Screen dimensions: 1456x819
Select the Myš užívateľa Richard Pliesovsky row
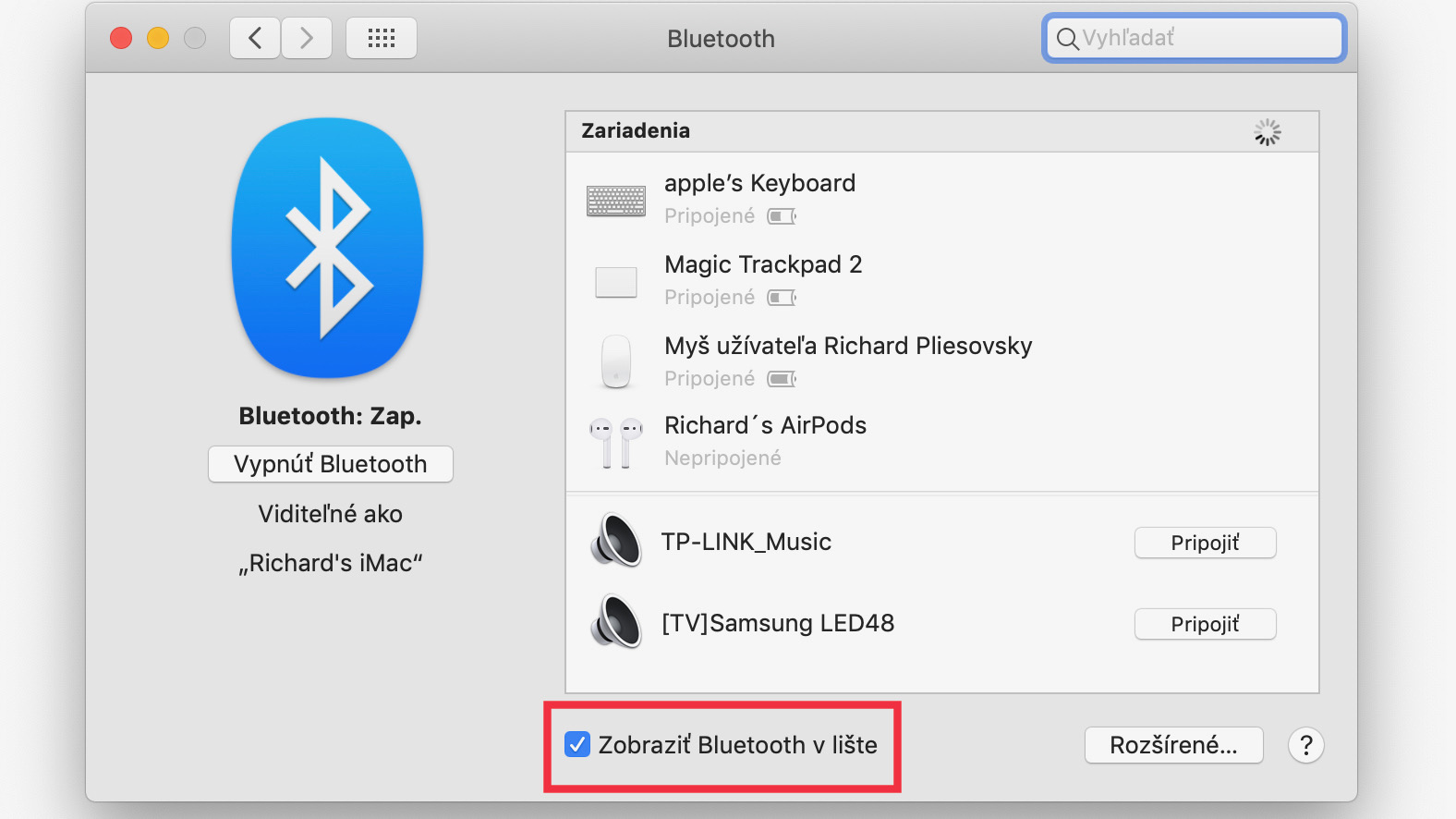942,361
